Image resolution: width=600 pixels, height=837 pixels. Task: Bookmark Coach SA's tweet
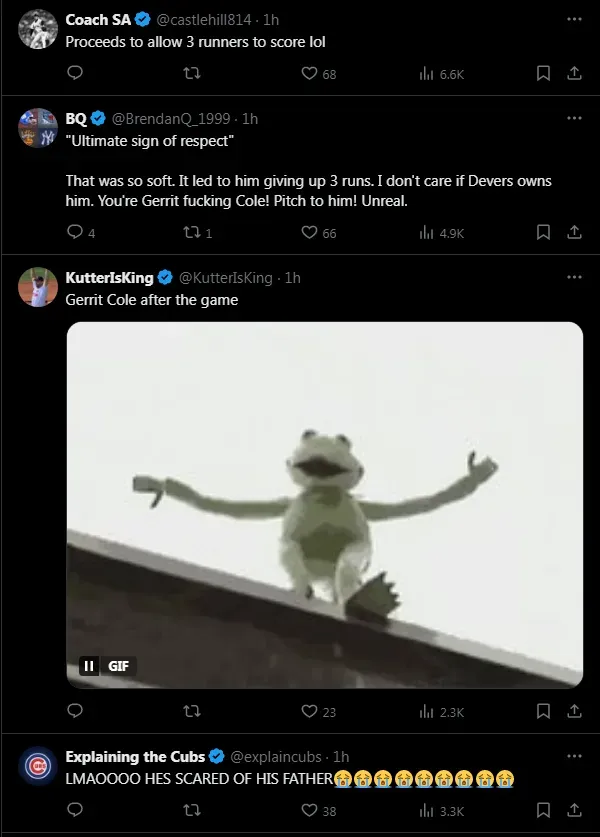pos(543,74)
